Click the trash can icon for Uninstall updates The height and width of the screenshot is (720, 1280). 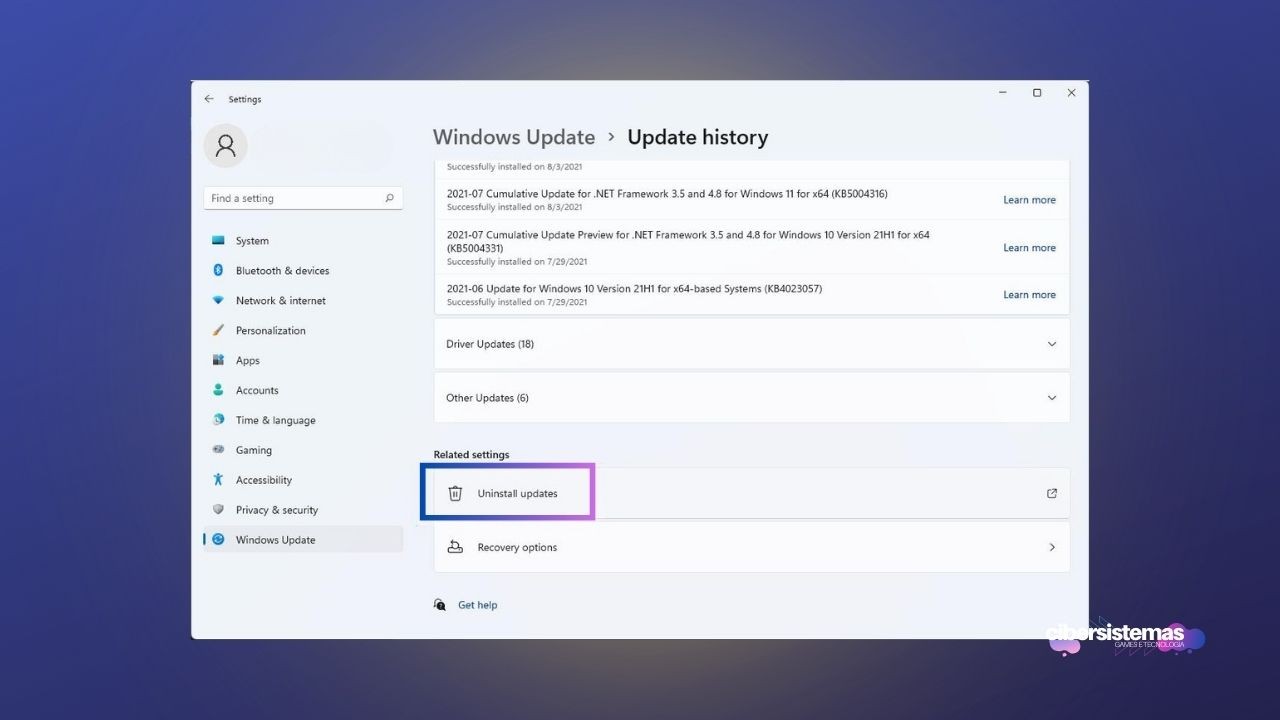tap(455, 493)
